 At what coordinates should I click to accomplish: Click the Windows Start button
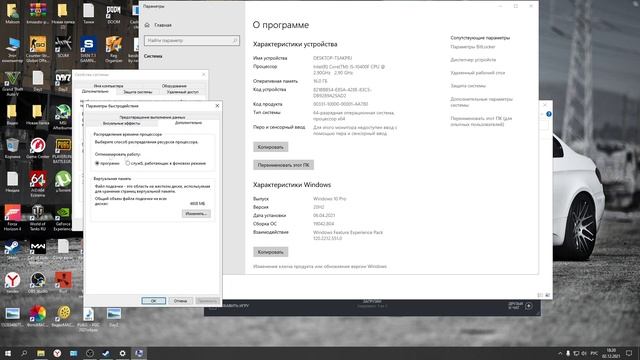click(7, 353)
